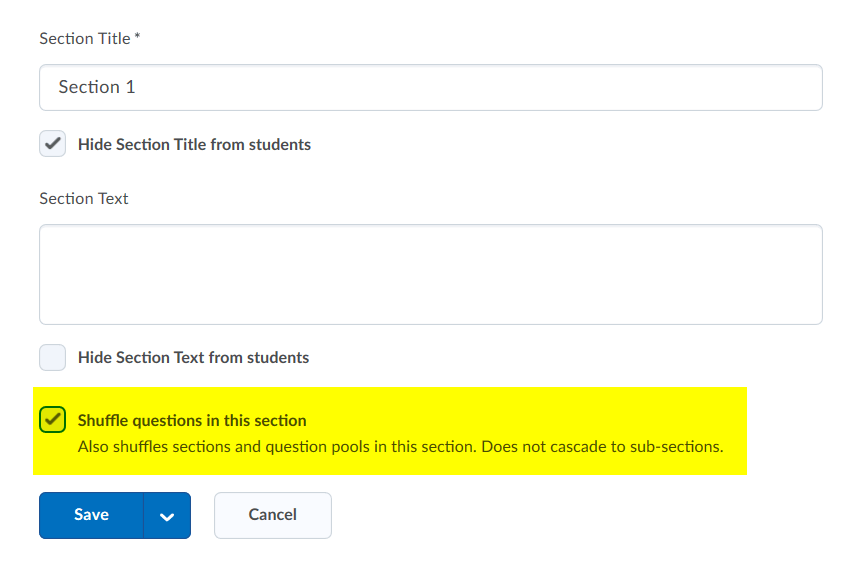Click the white down-arrow icon beside Save

coord(167,516)
